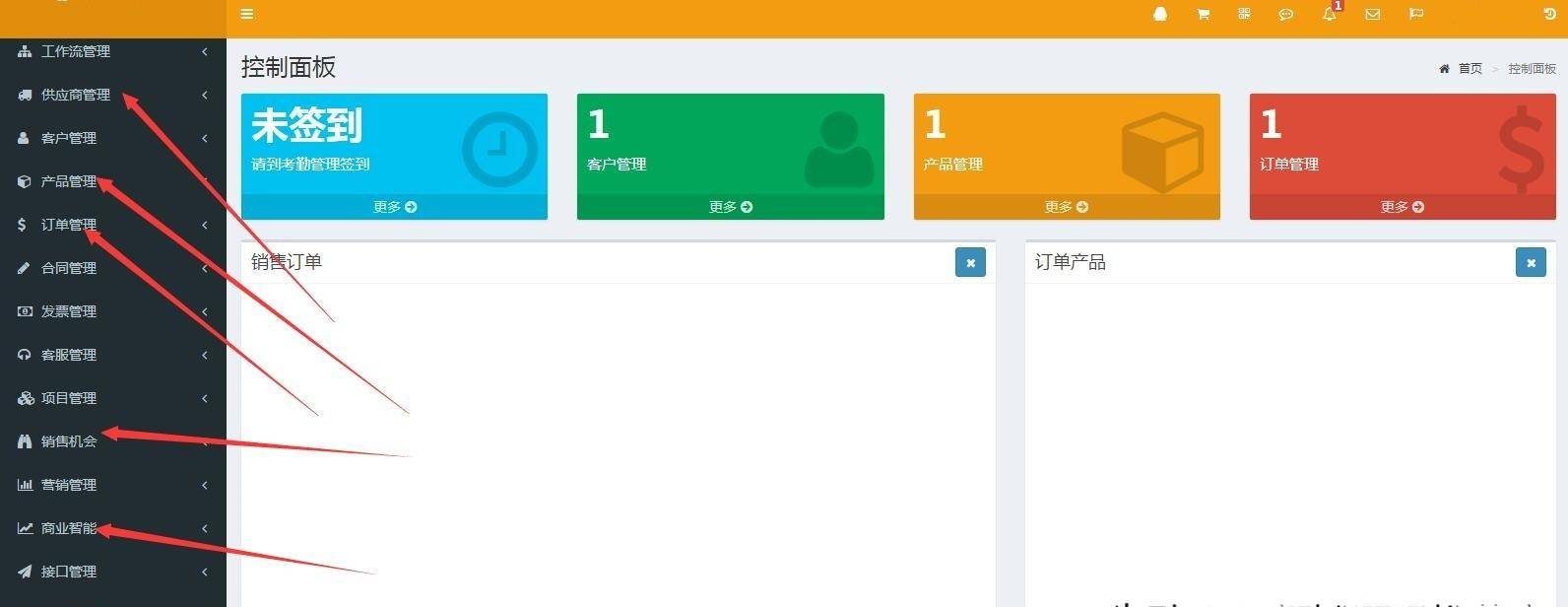Viewport: 1568px width, 607px height.
Task: Click the sitemap icon beside 工作流管理
Action: pos(25,51)
